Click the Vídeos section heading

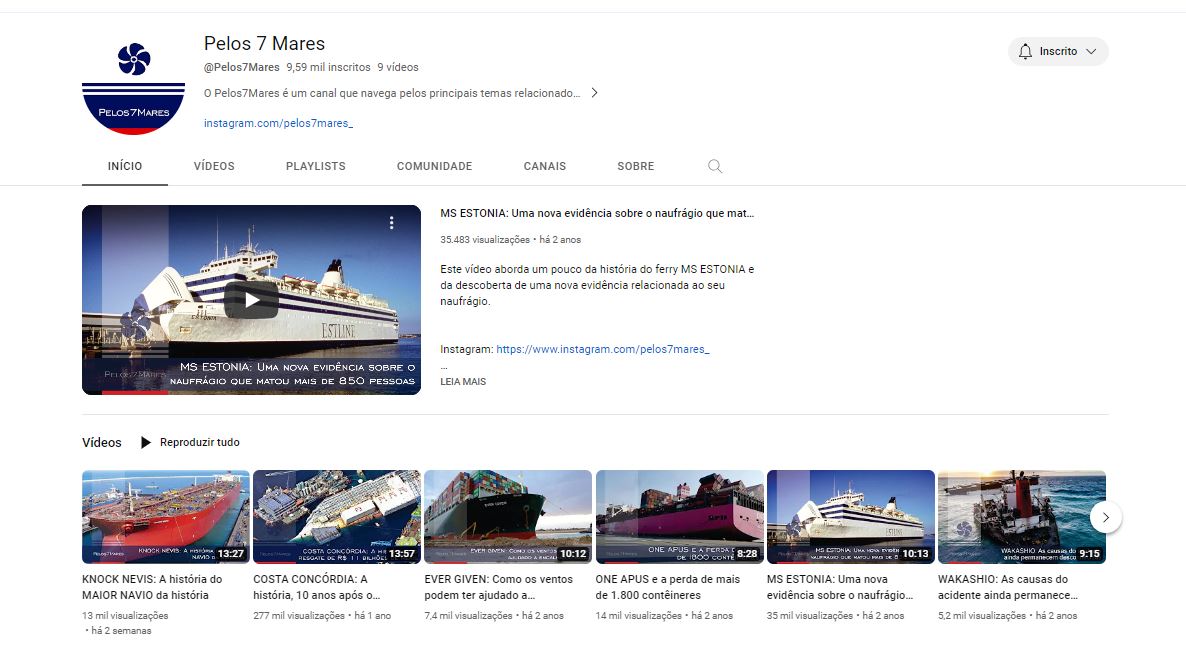click(101, 442)
